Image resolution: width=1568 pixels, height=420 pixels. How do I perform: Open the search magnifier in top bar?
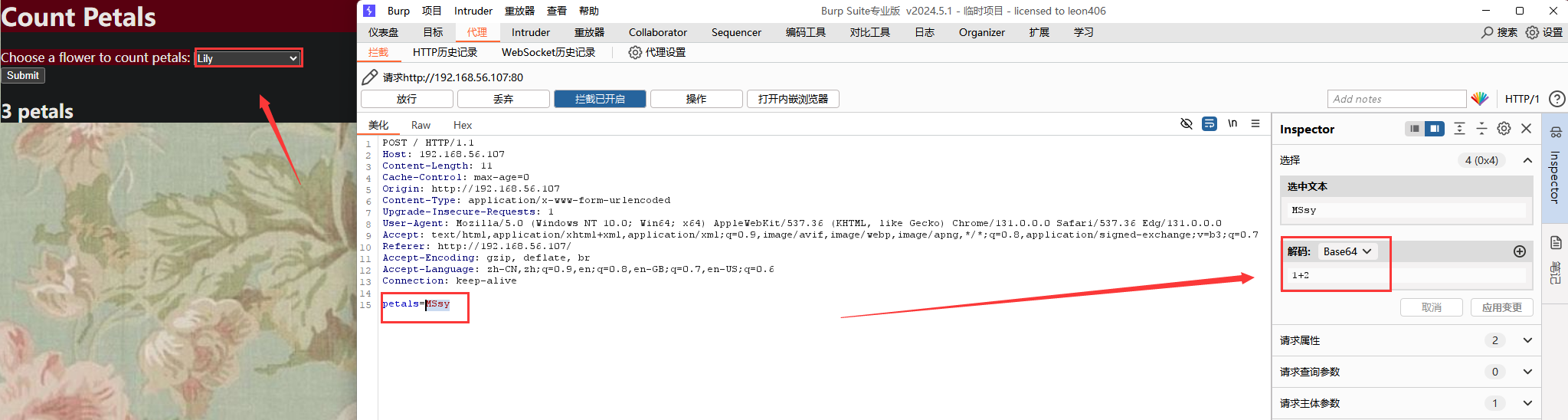click(x=1488, y=32)
